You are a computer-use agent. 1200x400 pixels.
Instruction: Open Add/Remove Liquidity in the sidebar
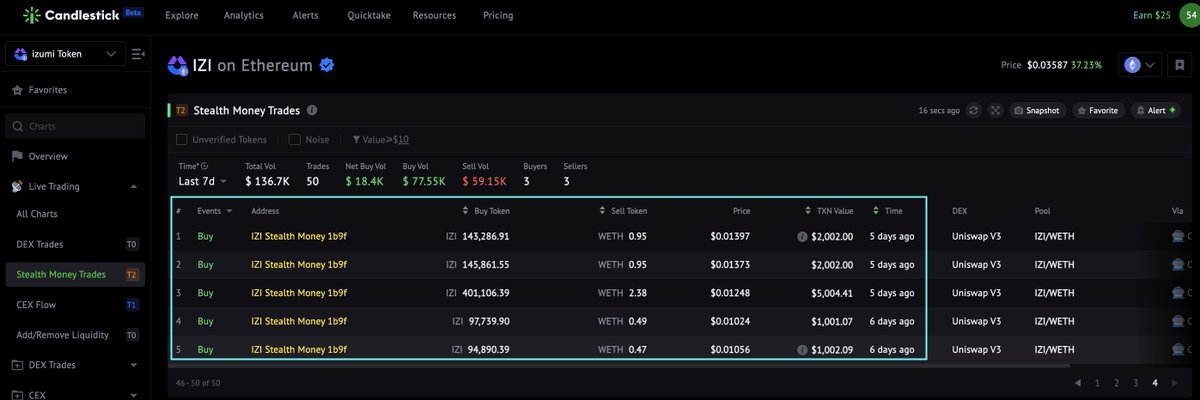click(x=77, y=335)
